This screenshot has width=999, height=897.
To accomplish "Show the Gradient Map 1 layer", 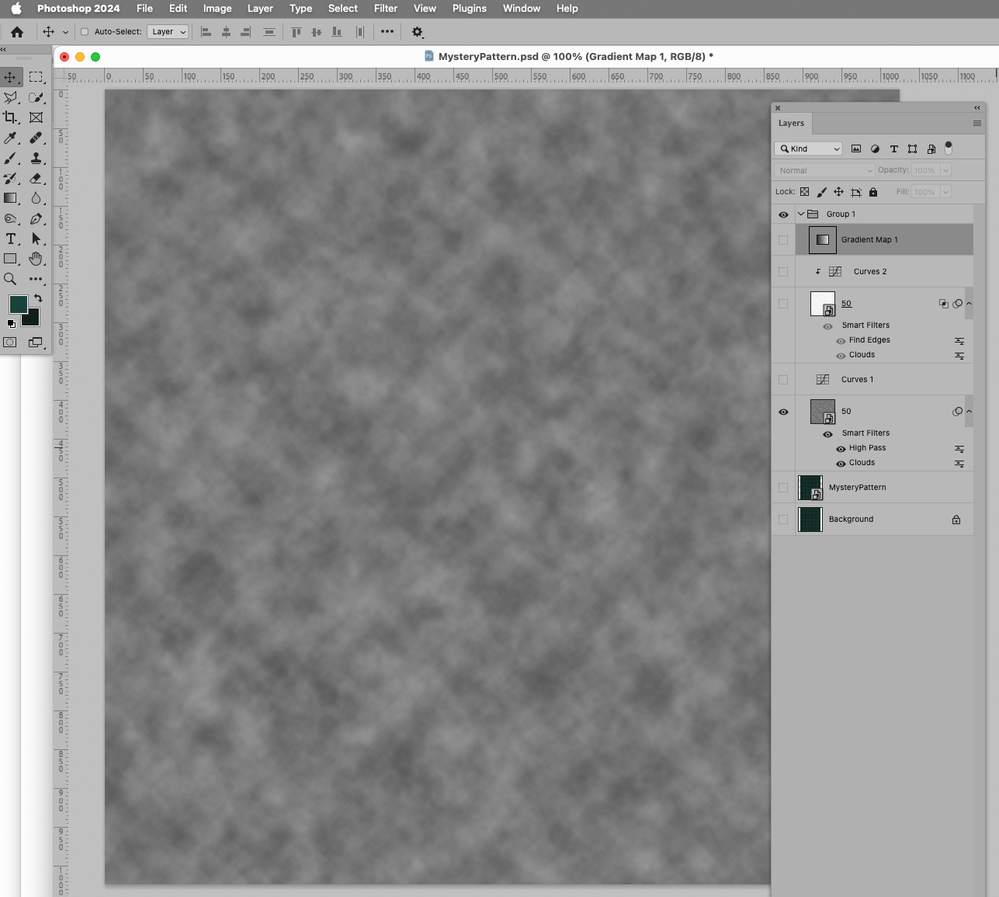I will (x=784, y=240).
